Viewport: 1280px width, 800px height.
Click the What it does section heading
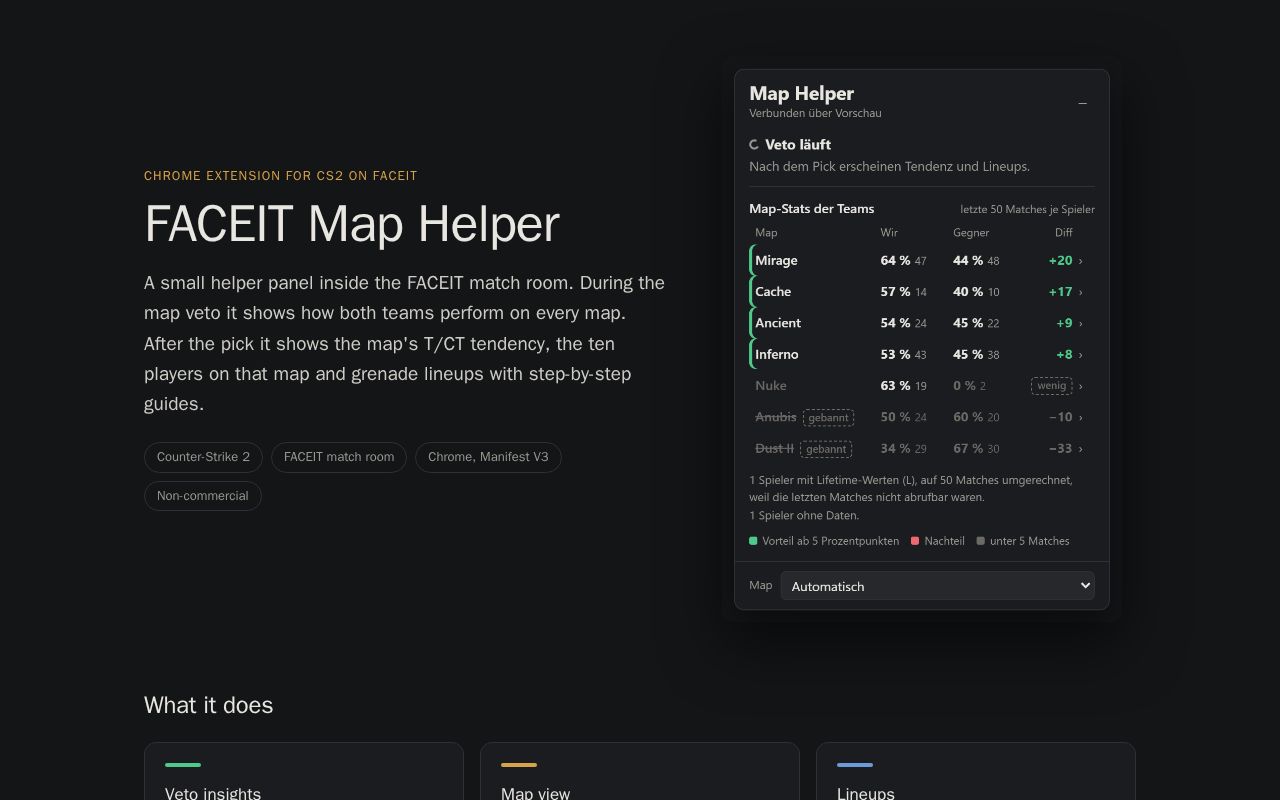pos(208,705)
